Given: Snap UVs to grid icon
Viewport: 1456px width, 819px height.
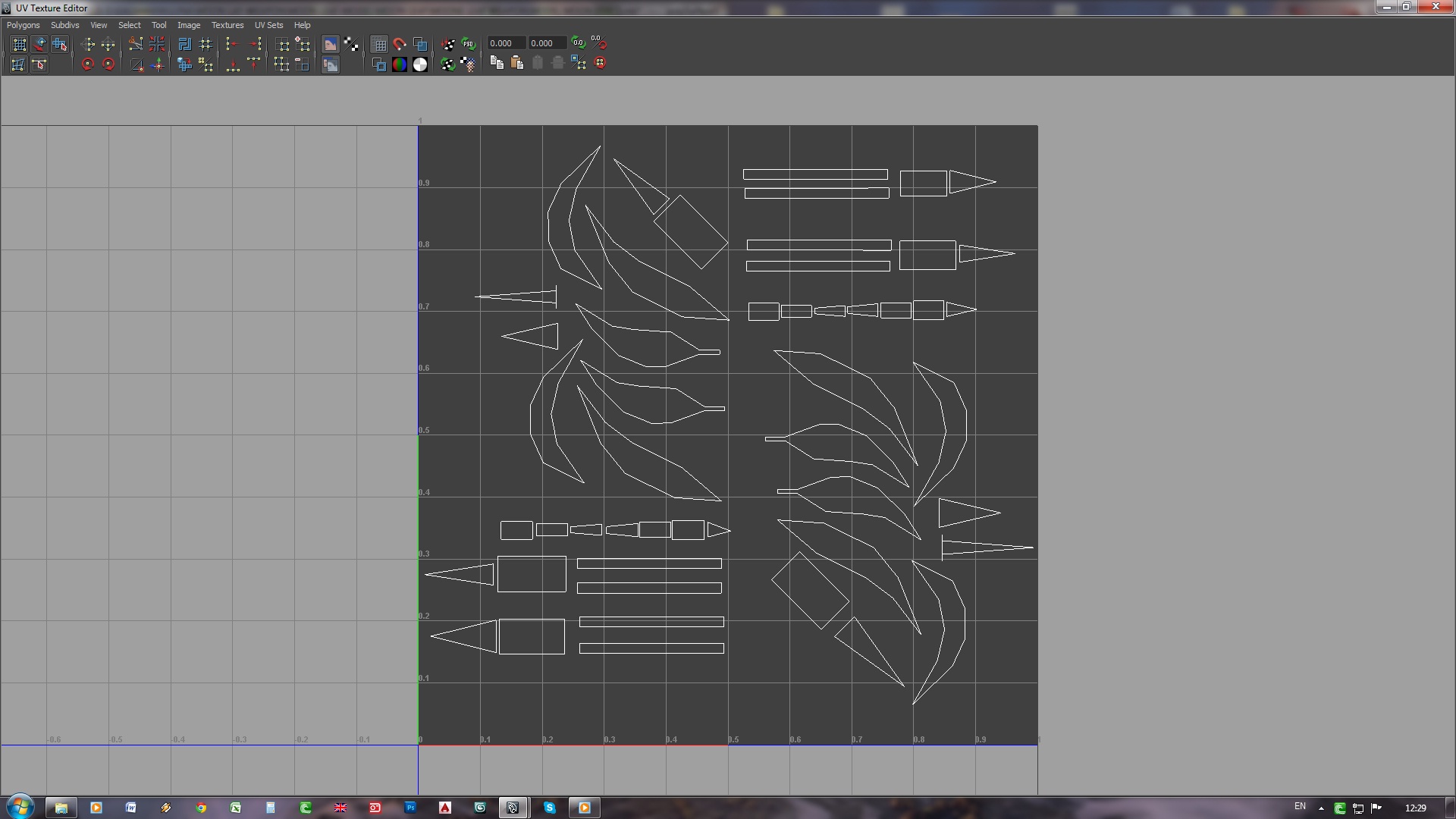Looking at the screenshot, I should pos(206,44).
